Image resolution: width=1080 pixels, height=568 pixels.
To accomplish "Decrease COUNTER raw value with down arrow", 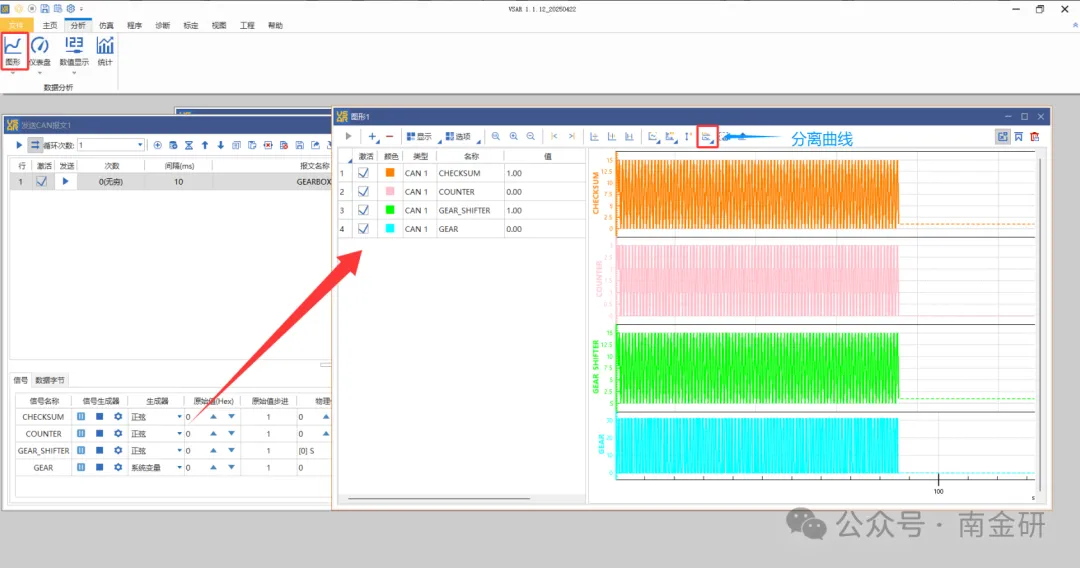I will click(231, 434).
